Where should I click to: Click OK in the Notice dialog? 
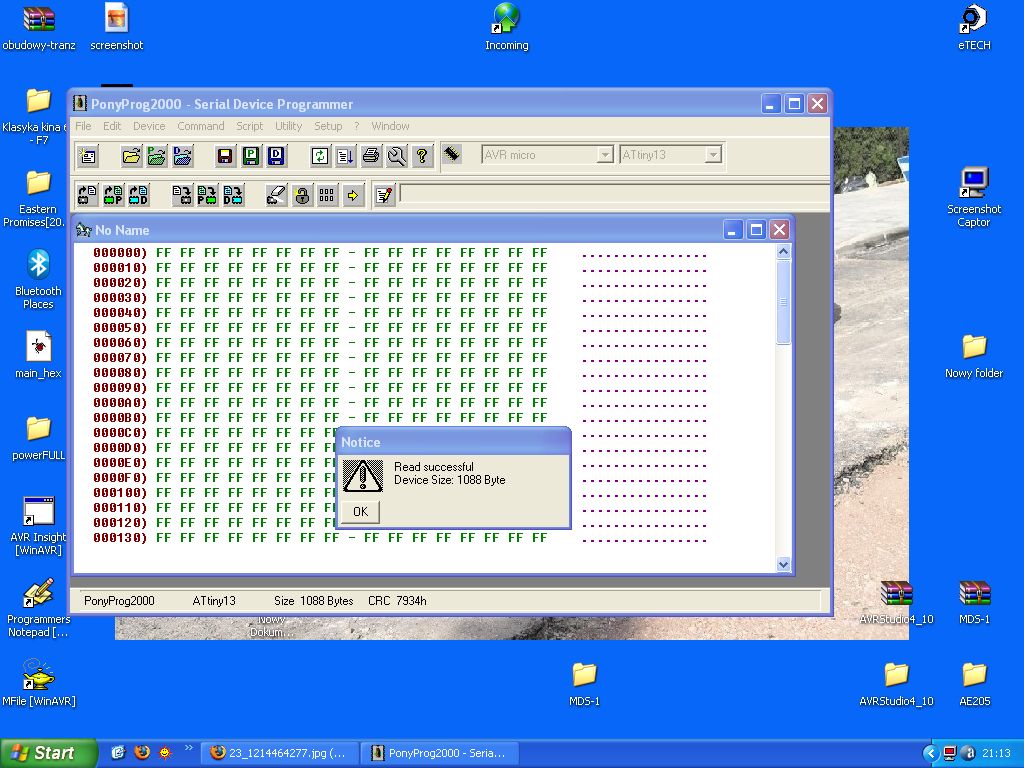pos(360,511)
